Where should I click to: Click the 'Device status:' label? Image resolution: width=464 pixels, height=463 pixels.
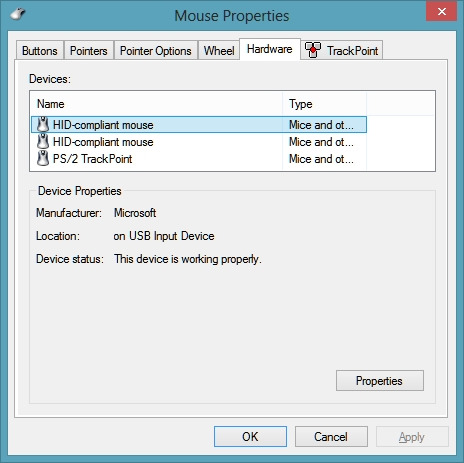[x=70, y=259]
